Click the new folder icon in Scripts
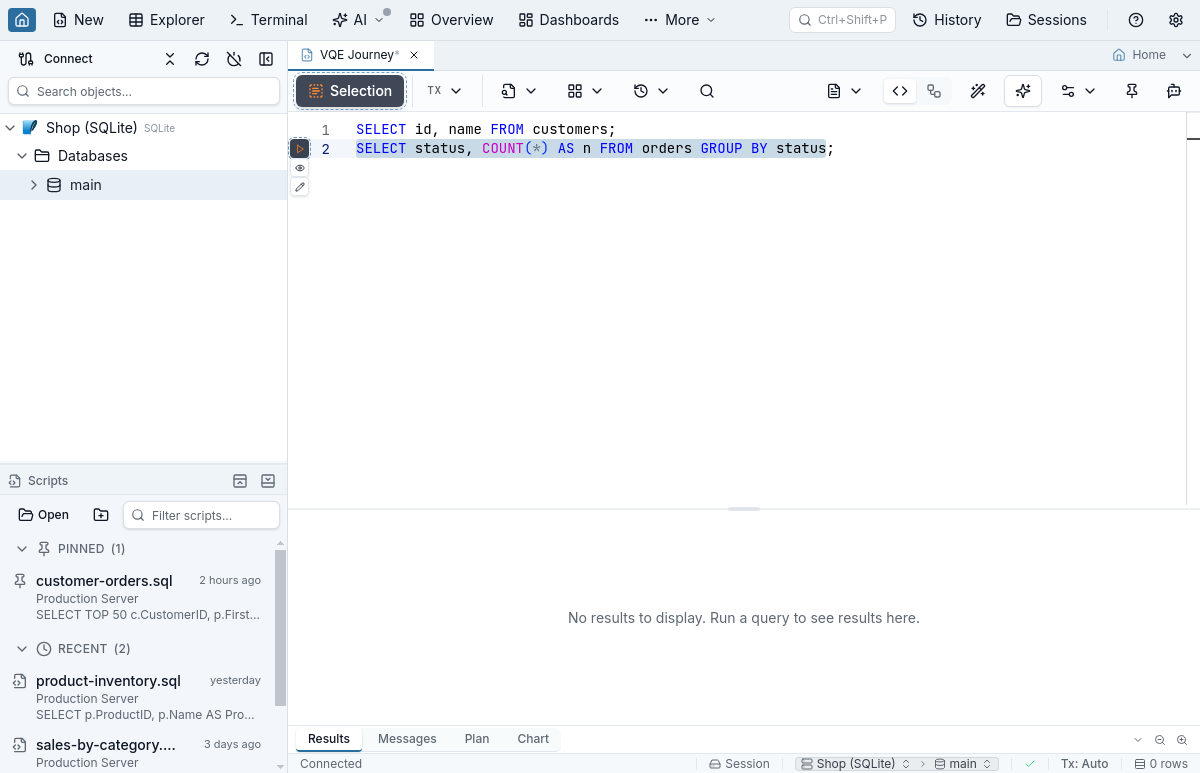This screenshot has height=773, width=1200. point(101,515)
